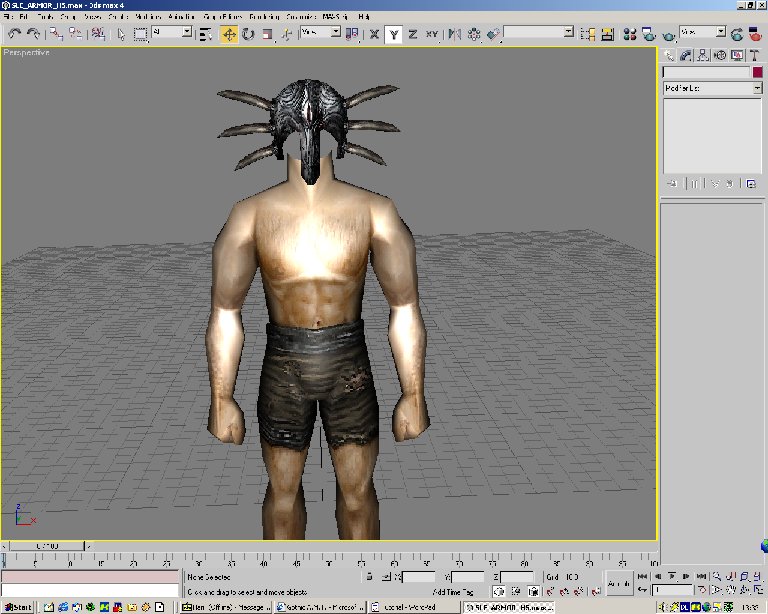
Task: Open the Edit menu
Action: pos(24,16)
